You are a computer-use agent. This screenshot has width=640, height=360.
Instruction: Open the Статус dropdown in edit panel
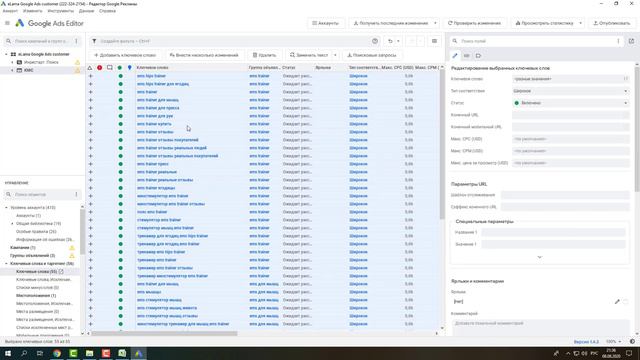(571, 103)
